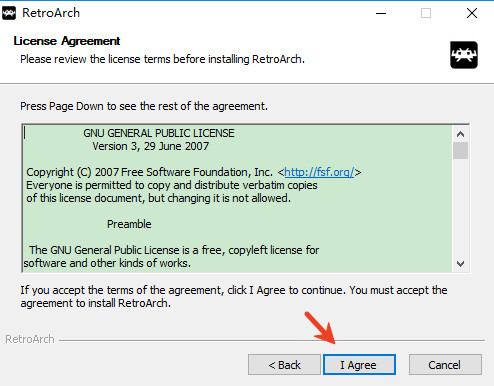
Task: Click the License Agreement header title
Action: (x=67, y=41)
